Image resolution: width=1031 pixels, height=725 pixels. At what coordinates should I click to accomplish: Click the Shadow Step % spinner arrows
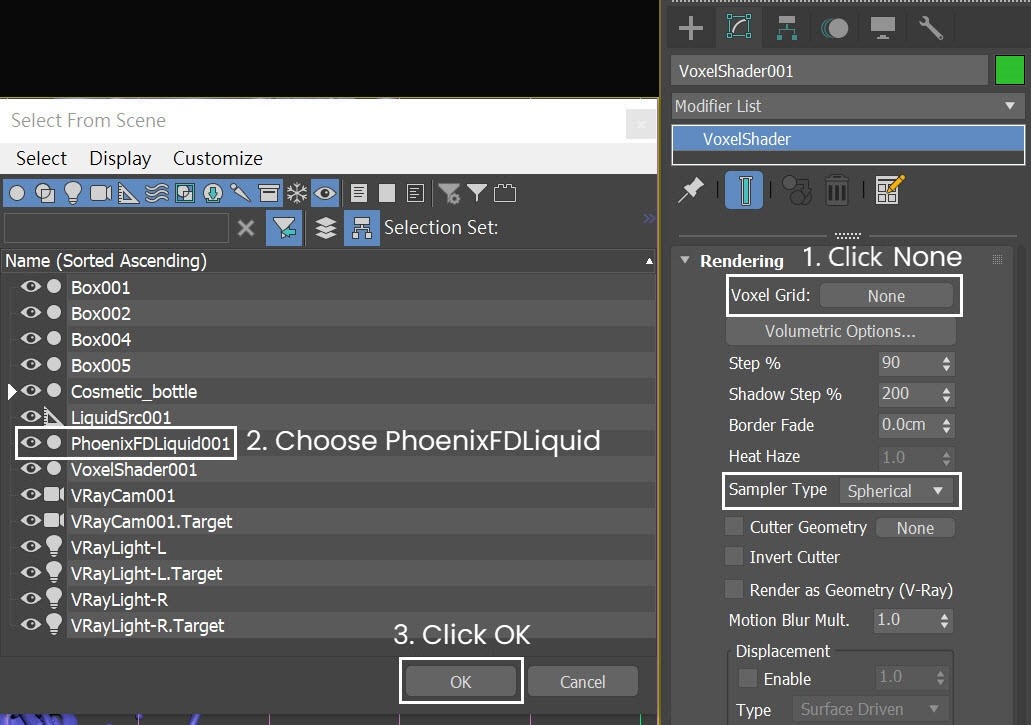[946, 394]
